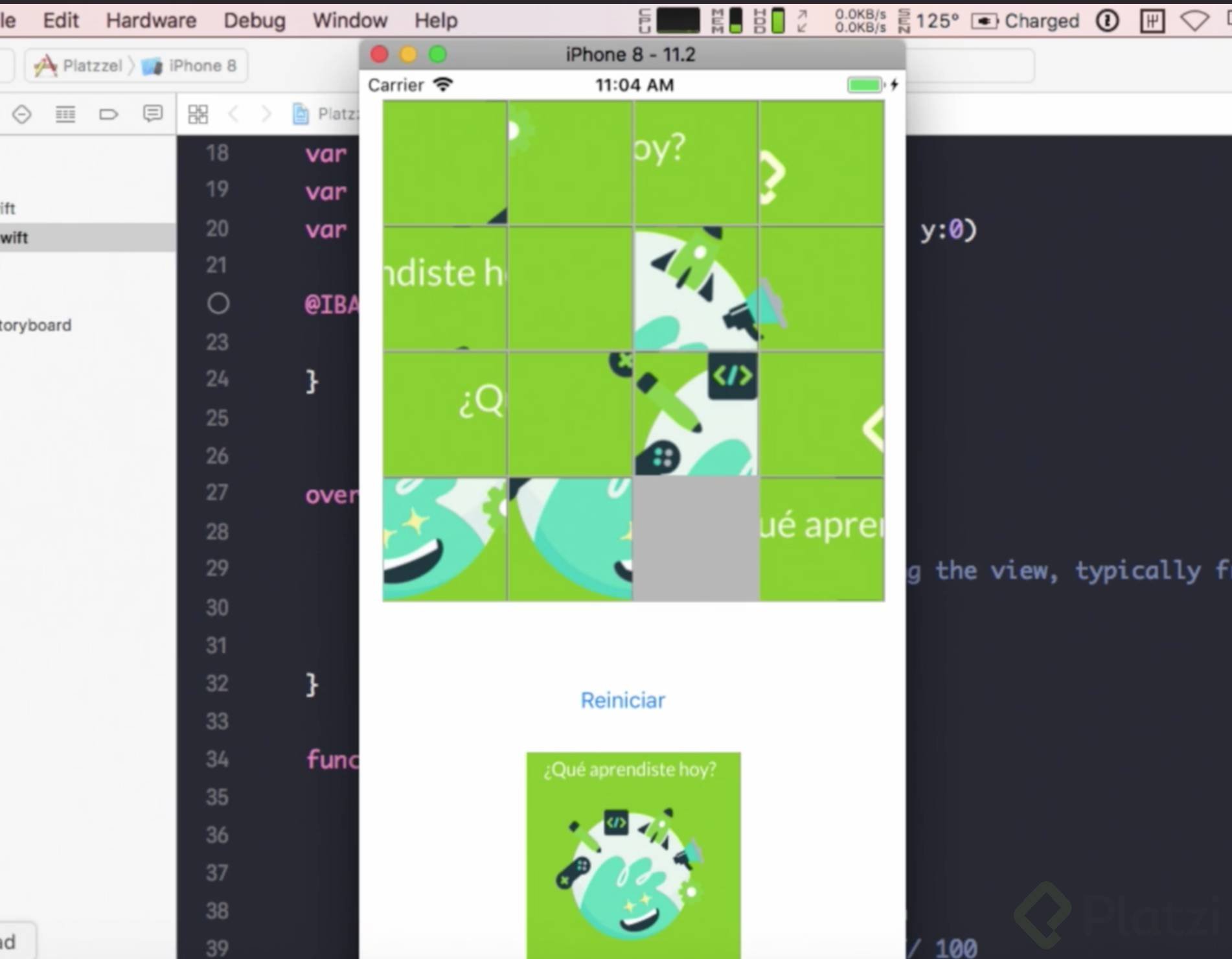Click the Carrier label in simulator status bar
The height and width of the screenshot is (959, 1232).
[x=396, y=85]
